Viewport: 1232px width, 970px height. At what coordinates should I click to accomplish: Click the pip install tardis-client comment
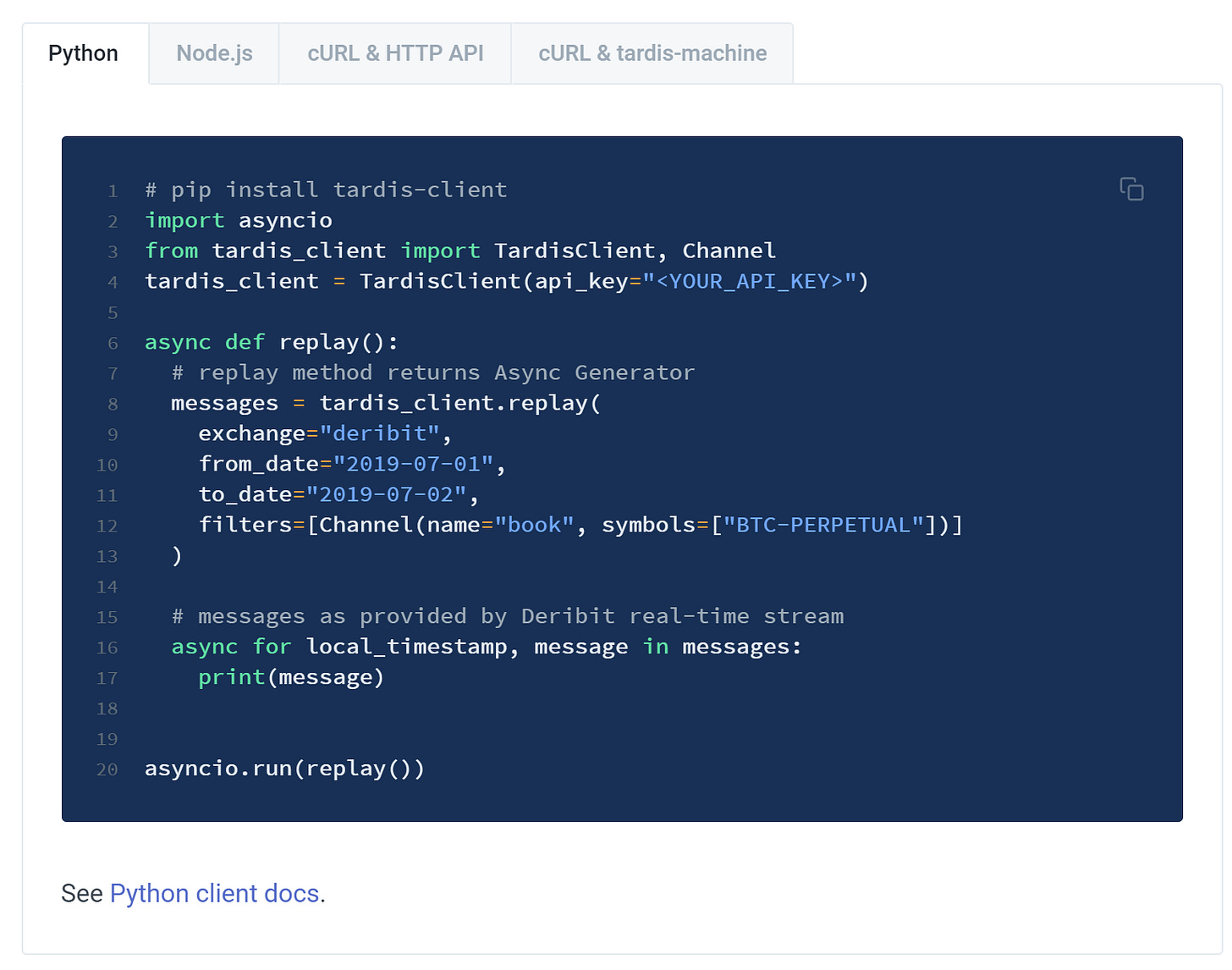pyautogui.click(x=326, y=190)
